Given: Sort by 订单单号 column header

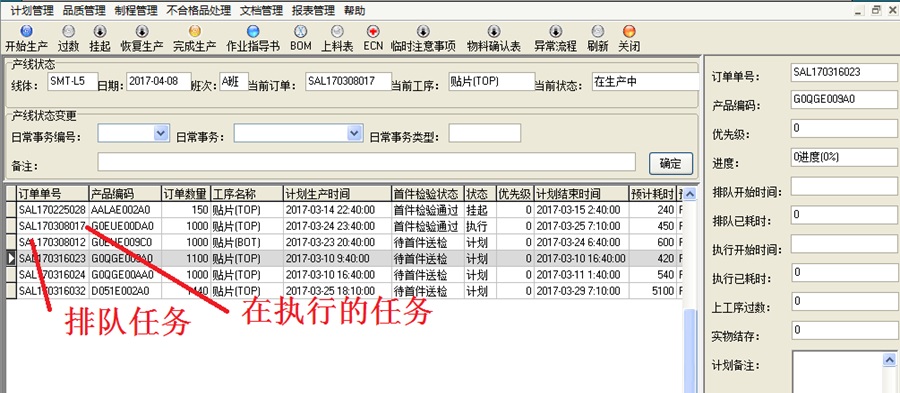Looking at the screenshot, I should (x=52, y=193).
